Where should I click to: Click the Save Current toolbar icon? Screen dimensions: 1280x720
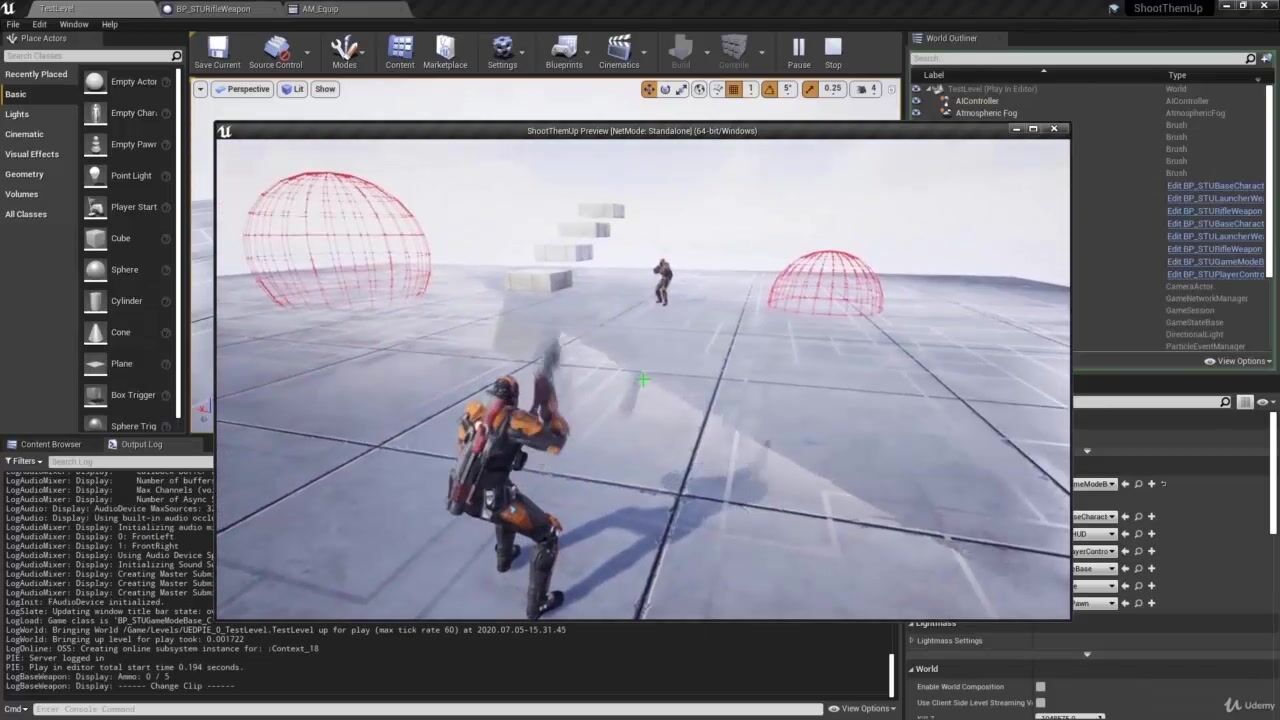tap(217, 52)
